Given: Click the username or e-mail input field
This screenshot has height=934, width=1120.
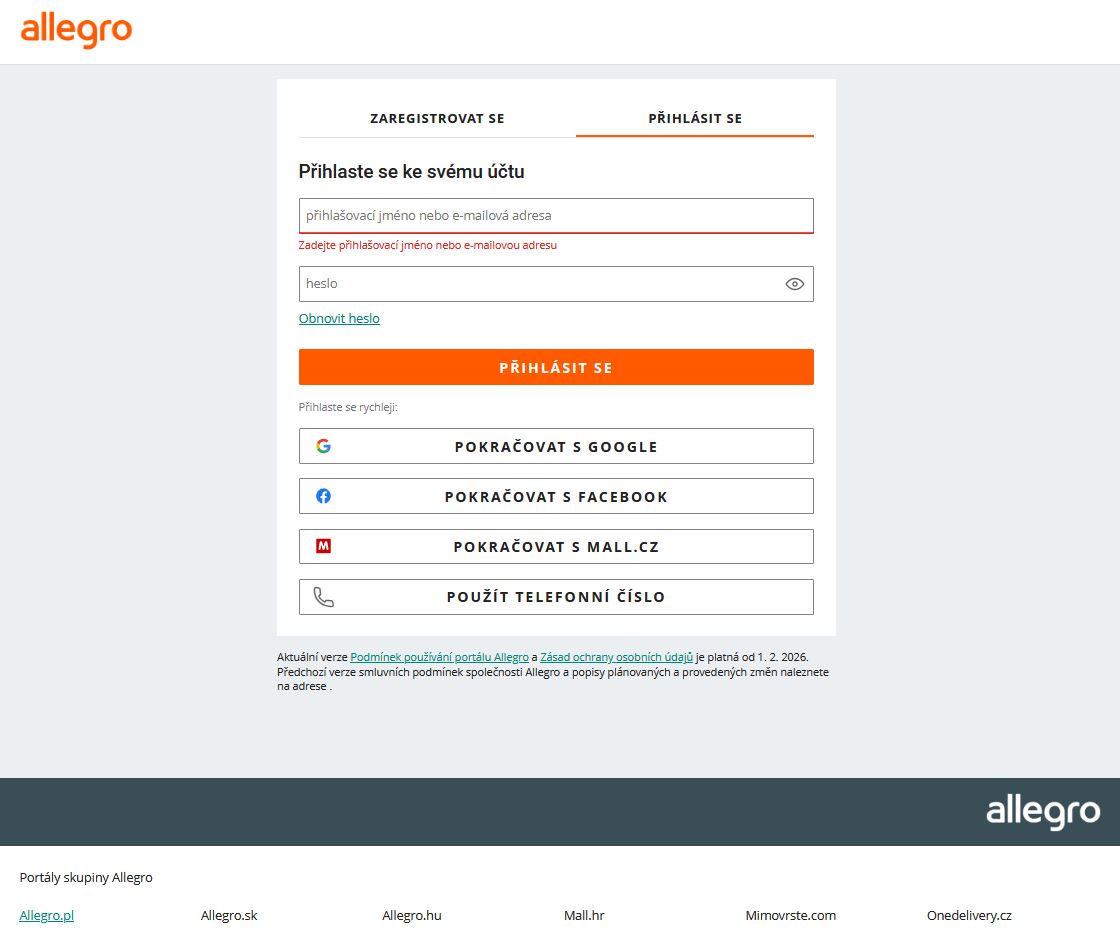Looking at the screenshot, I should pos(556,215).
